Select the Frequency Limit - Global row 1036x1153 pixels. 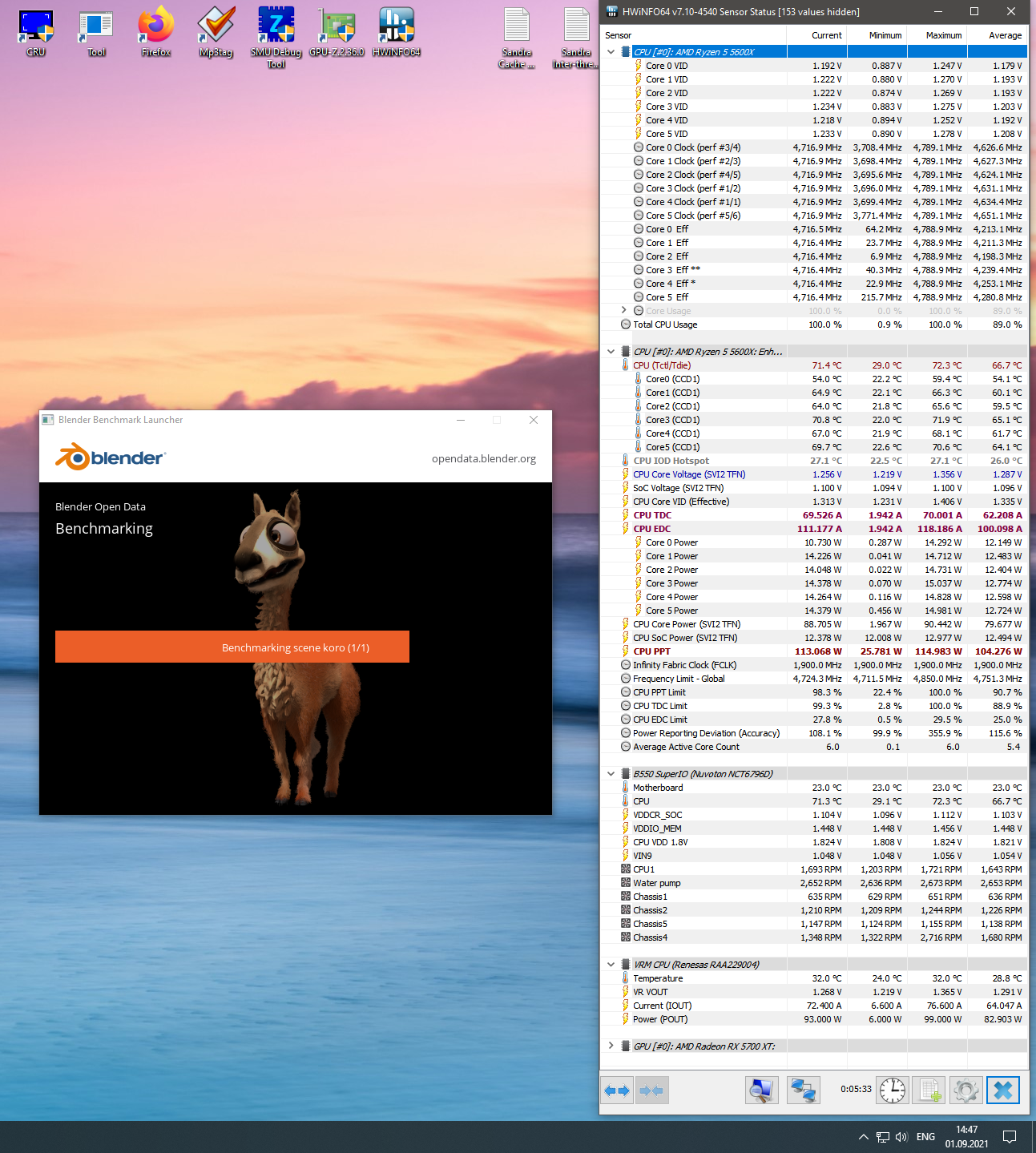click(814, 679)
